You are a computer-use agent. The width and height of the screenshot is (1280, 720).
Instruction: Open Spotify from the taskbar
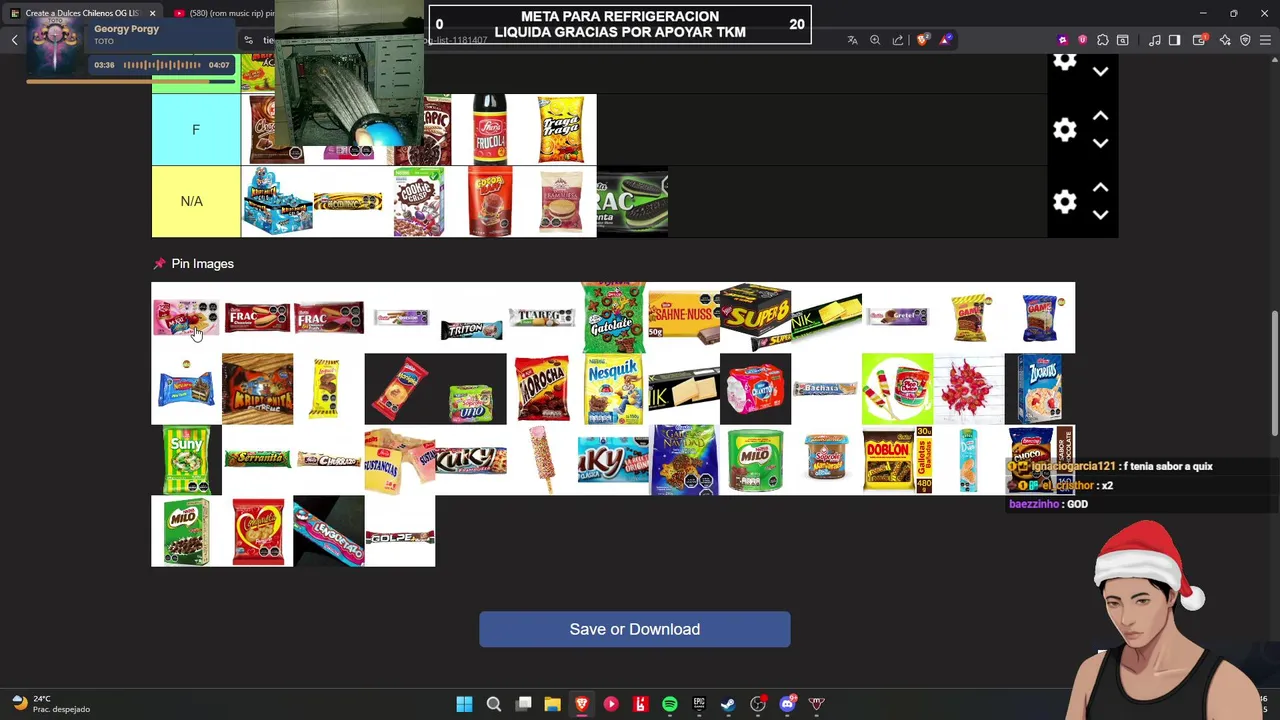670,704
